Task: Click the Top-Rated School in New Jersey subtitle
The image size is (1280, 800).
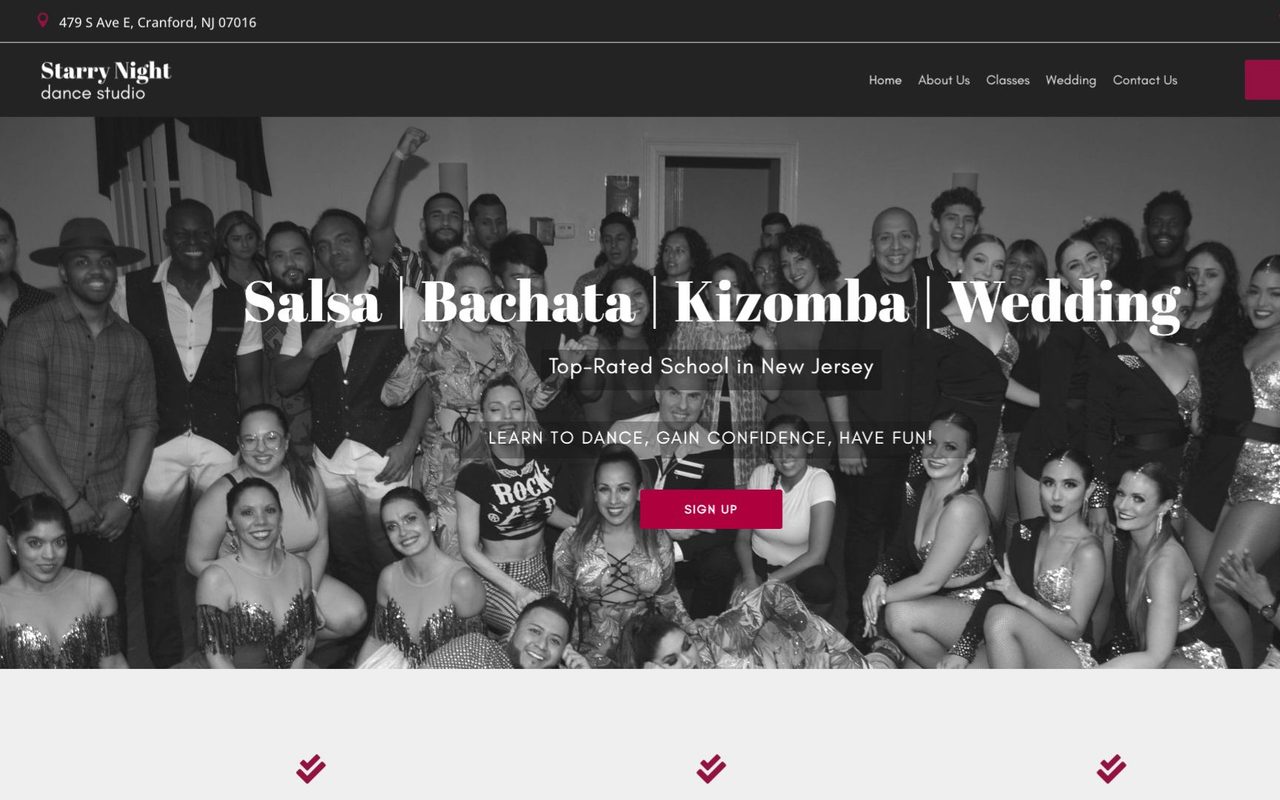Action: pyautogui.click(x=711, y=366)
